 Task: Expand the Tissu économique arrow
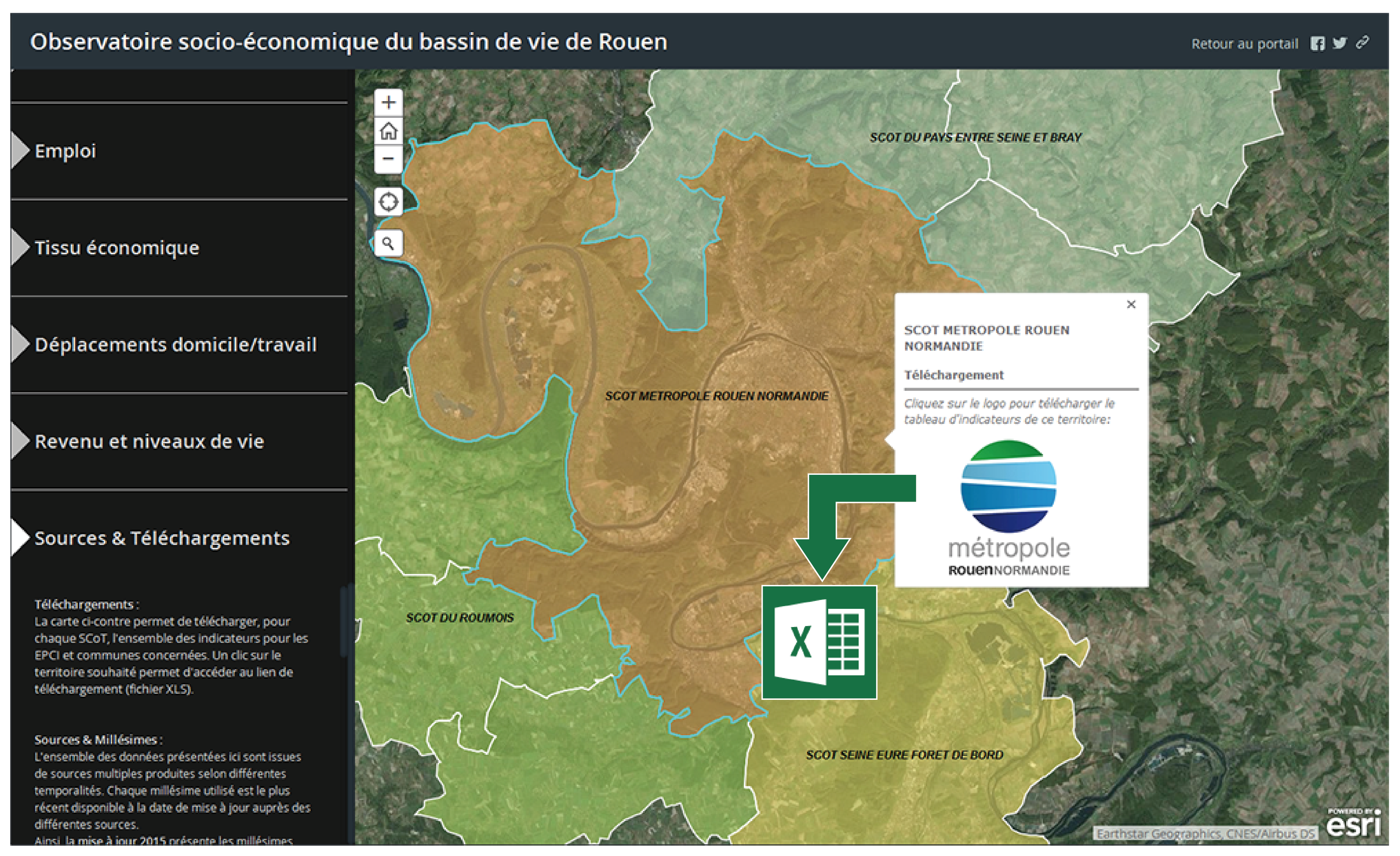pyautogui.click(x=20, y=247)
